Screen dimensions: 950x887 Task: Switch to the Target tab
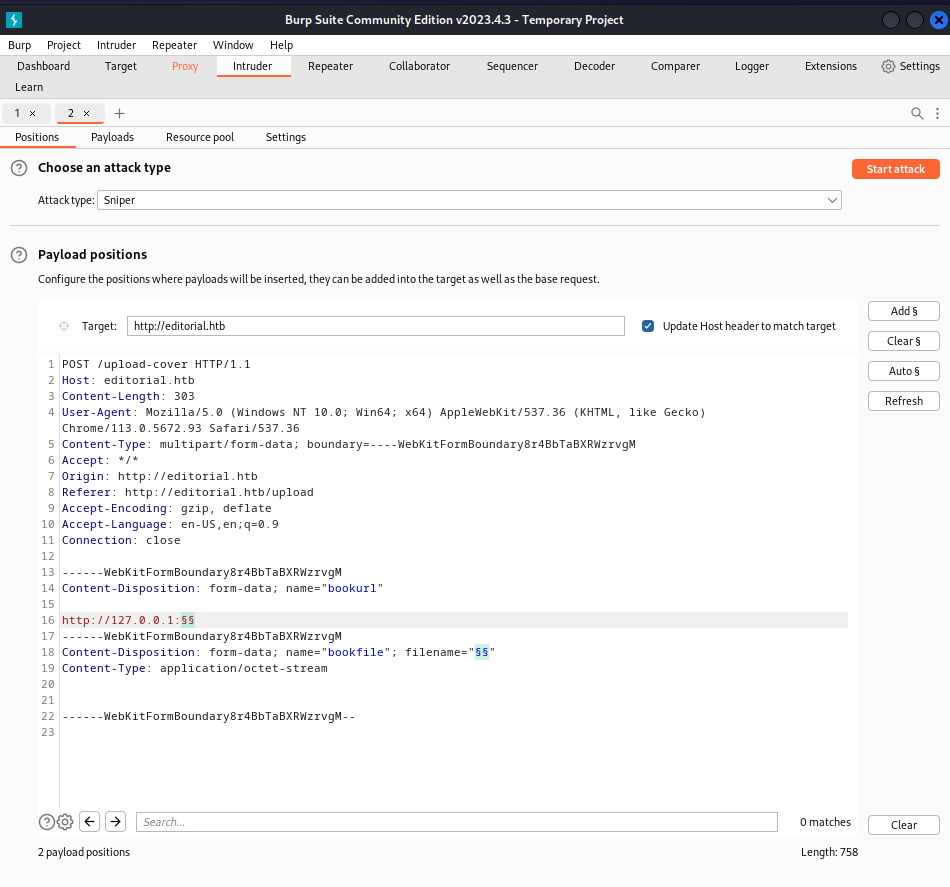[121, 66]
